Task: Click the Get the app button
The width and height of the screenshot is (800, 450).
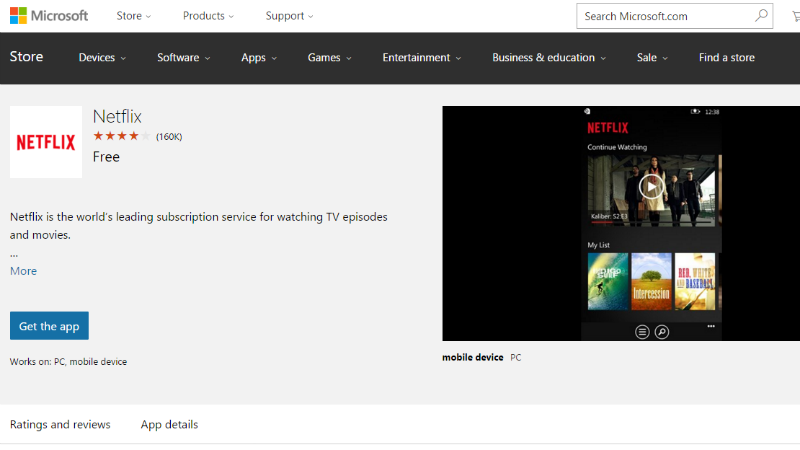Action: pyautogui.click(x=49, y=326)
